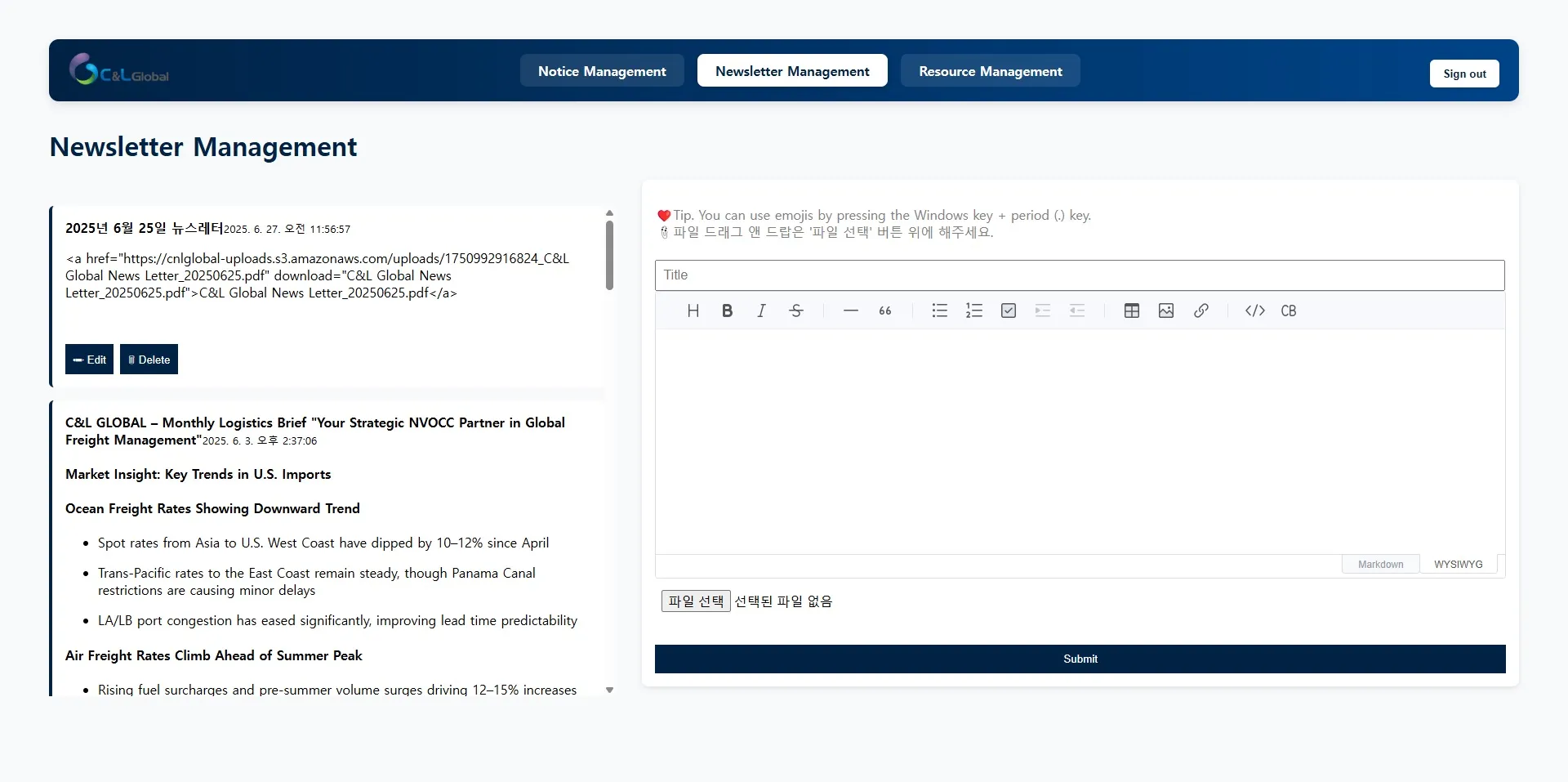Click 'Ocean Freight Rates Showing Downward Trend'
Screen dimensions: 1568x782
212,508
